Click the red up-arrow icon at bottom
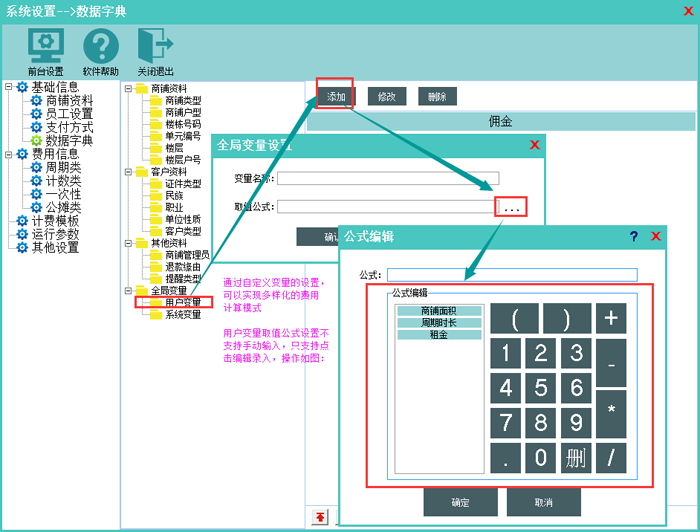700x532 pixels. tap(320, 516)
